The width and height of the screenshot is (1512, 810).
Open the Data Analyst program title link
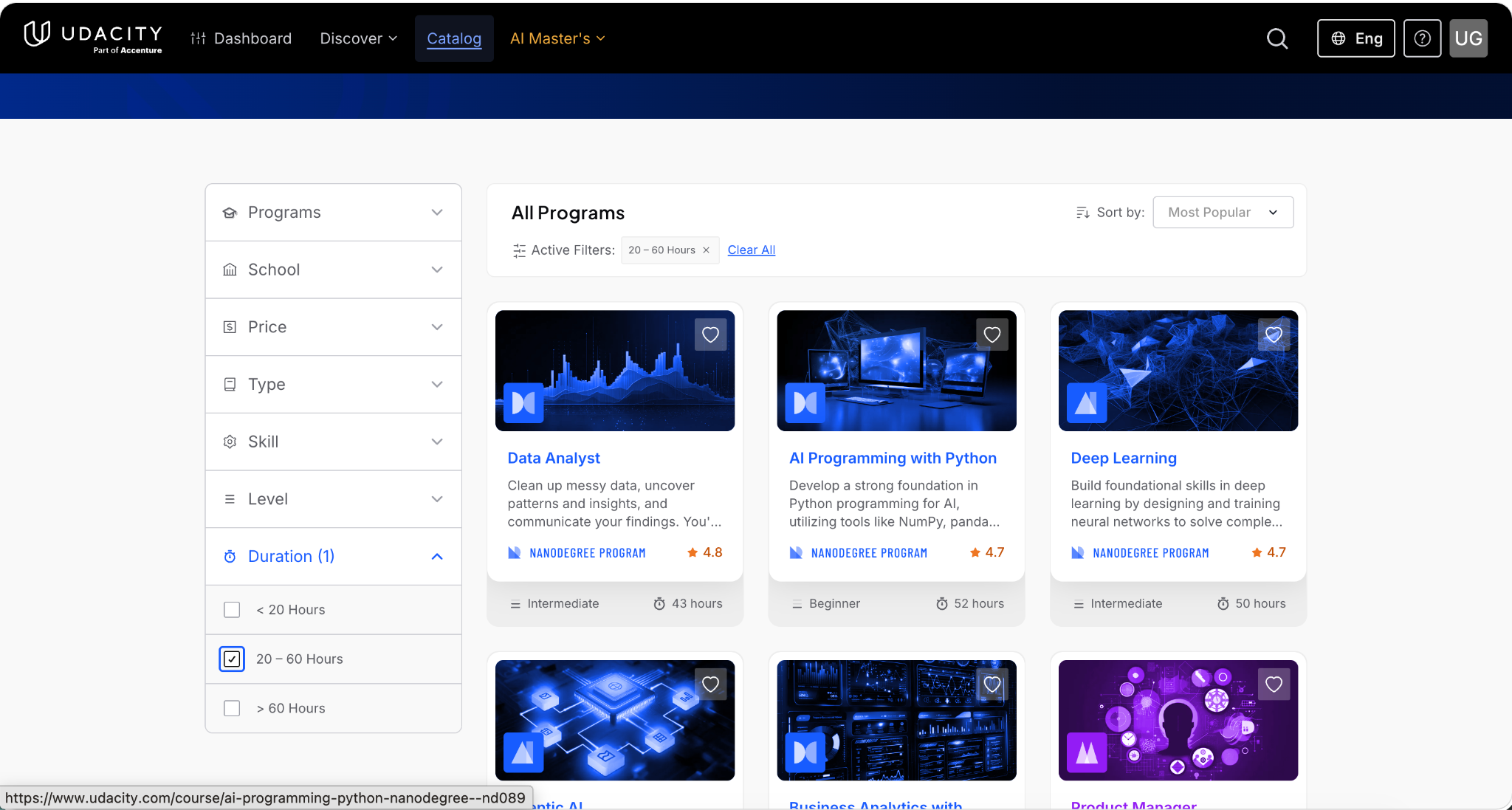click(554, 458)
